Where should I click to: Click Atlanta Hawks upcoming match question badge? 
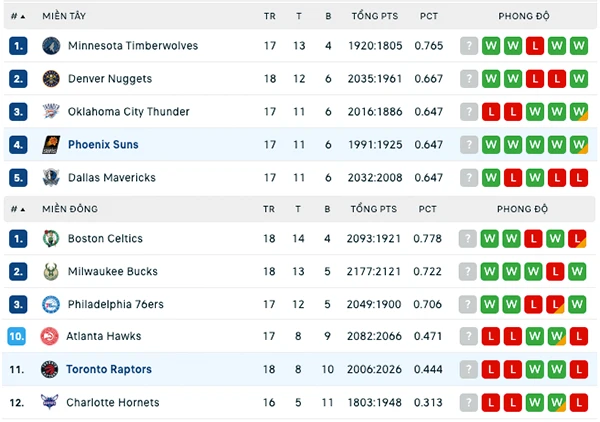[x=468, y=337]
